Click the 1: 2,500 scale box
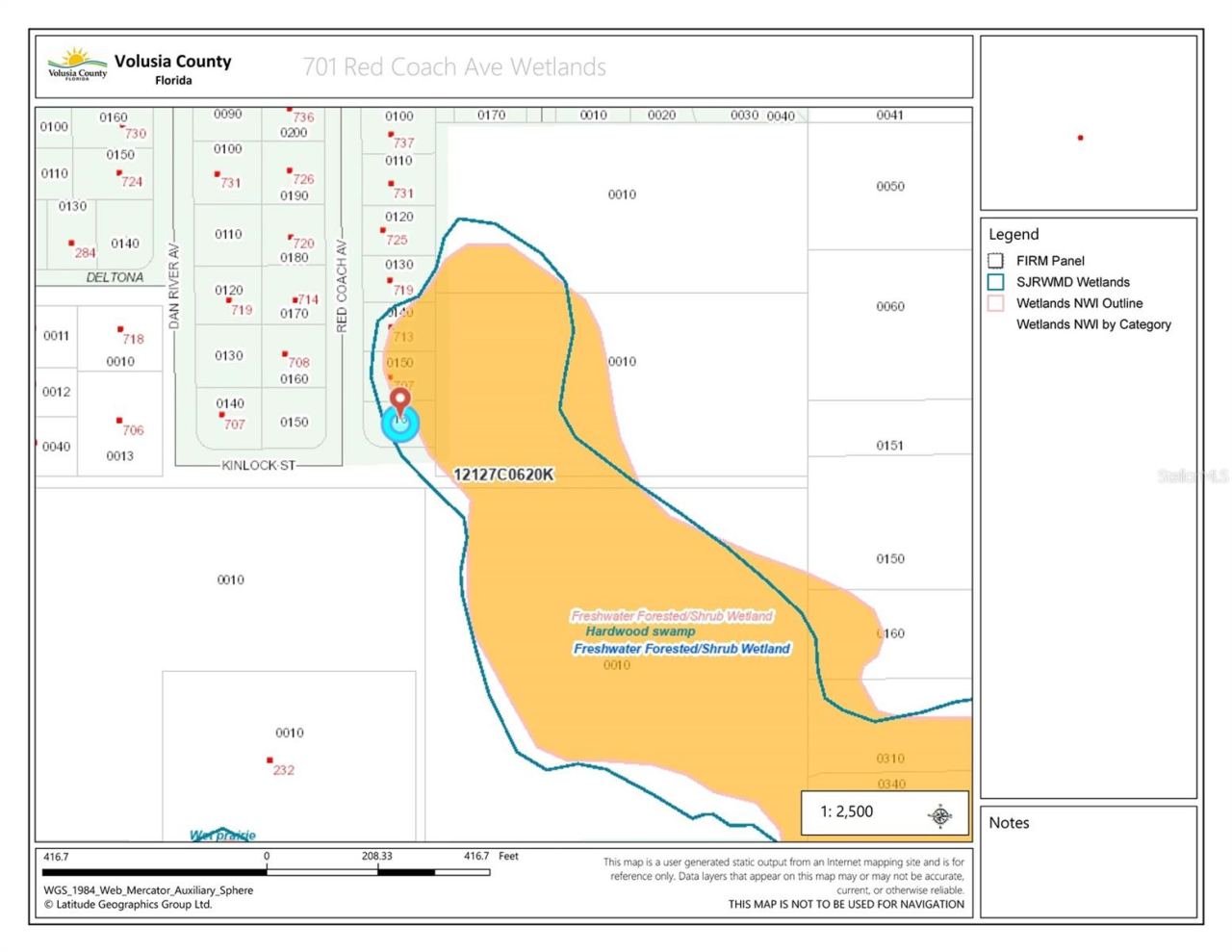1232x952 pixels. (885, 814)
